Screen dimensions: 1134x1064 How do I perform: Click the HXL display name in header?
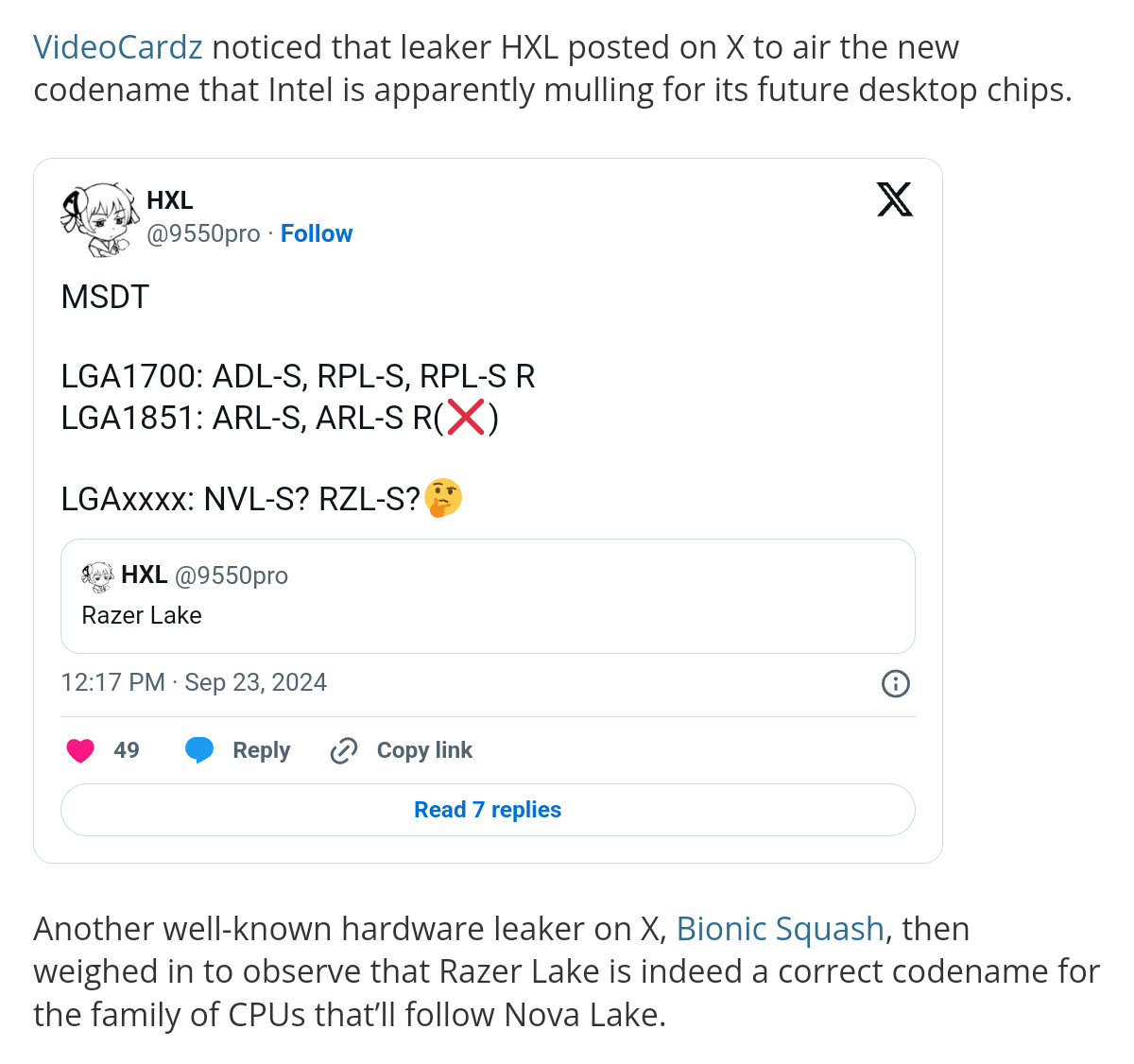click(170, 200)
